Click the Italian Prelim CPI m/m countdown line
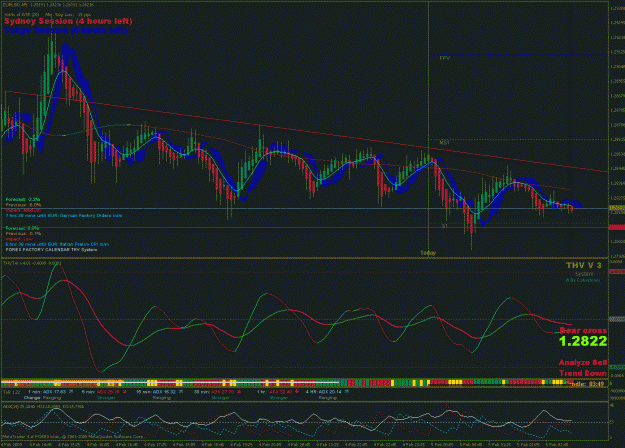This screenshot has height=448, width=625. pos(57,244)
